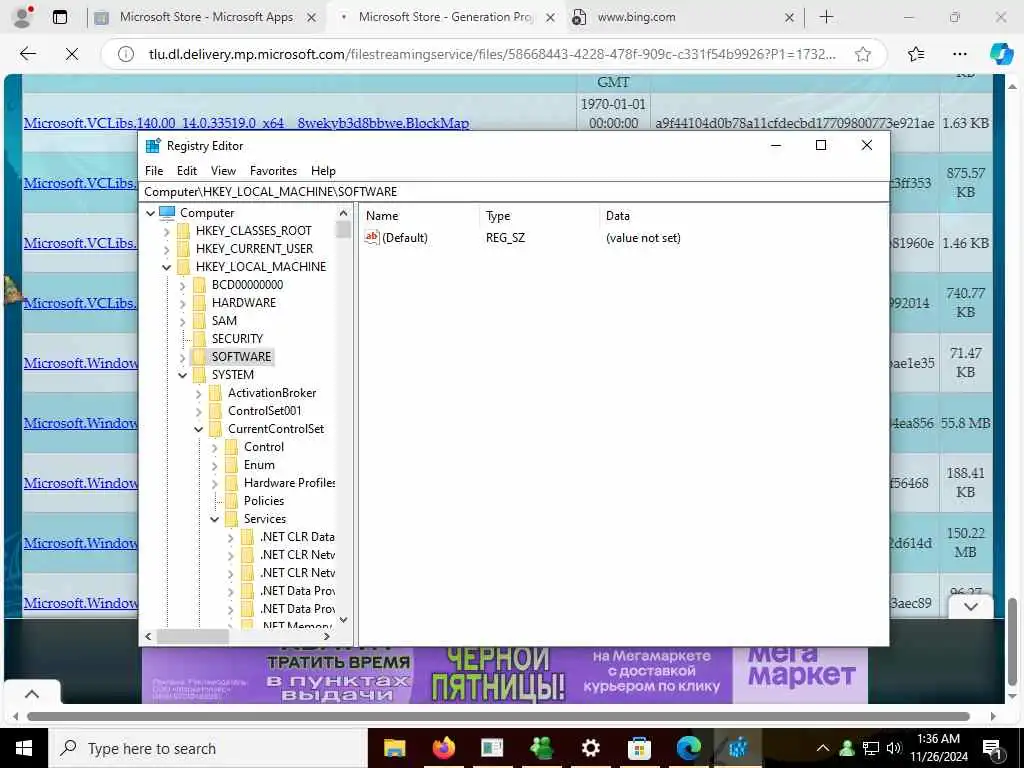Click the tree pane horizontal scroll right arrow

point(327,636)
